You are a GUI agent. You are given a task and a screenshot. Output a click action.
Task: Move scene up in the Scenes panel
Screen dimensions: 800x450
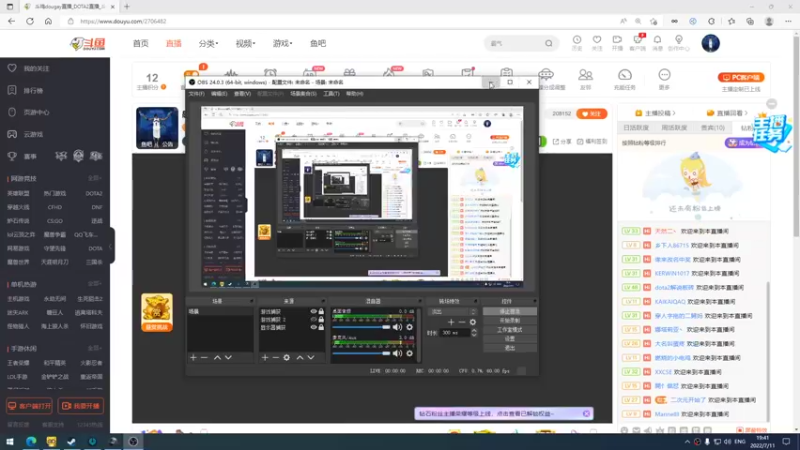pyautogui.click(x=217, y=358)
